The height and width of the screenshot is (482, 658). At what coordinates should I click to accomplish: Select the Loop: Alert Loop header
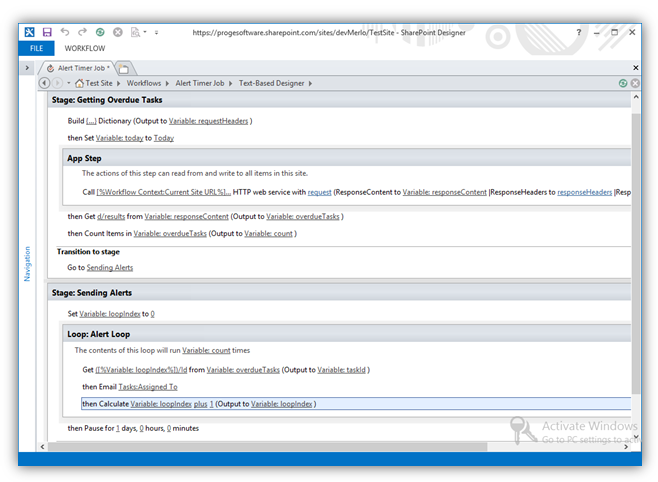347,334
